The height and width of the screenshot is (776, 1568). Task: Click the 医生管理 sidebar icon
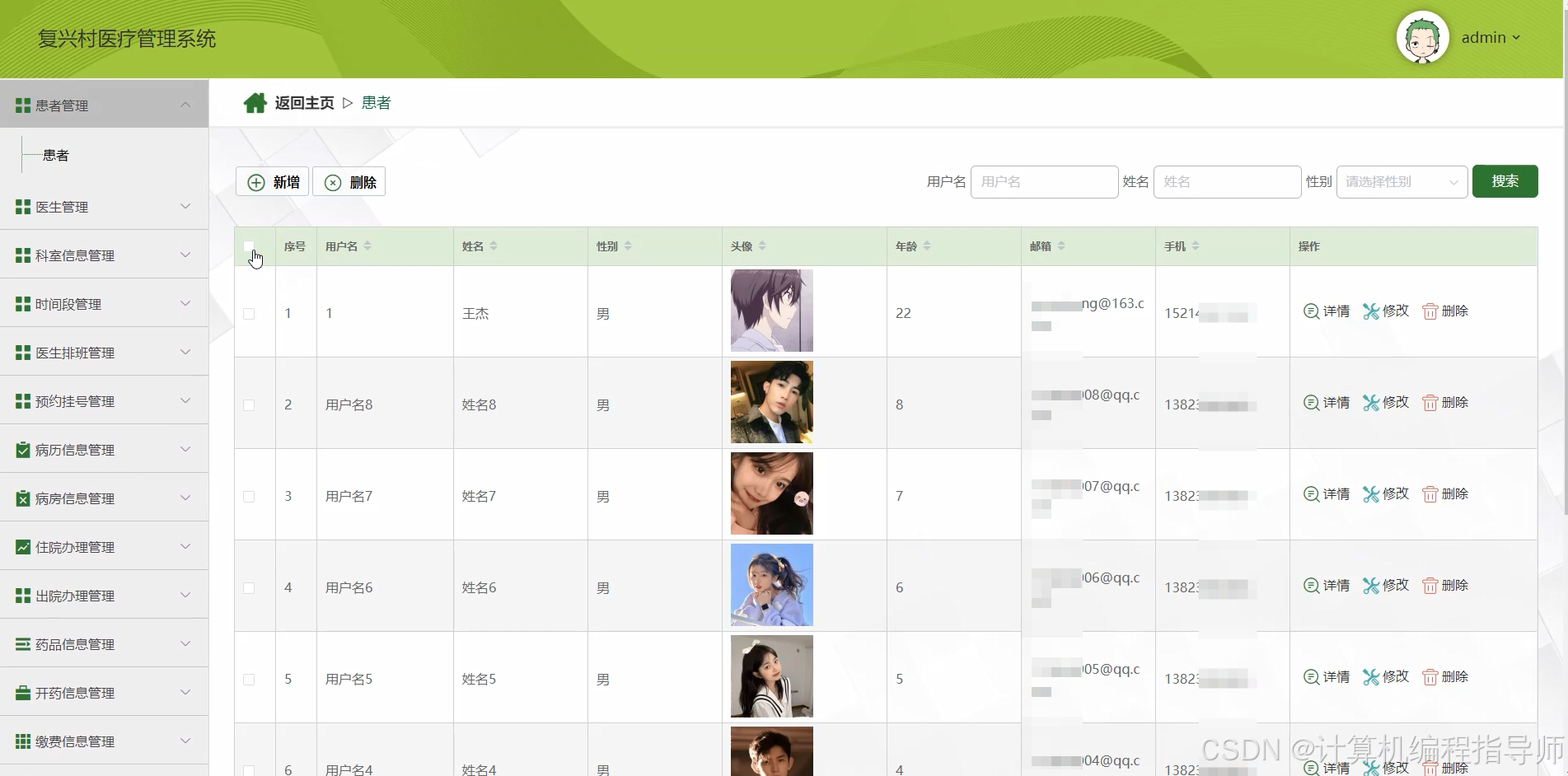point(23,207)
